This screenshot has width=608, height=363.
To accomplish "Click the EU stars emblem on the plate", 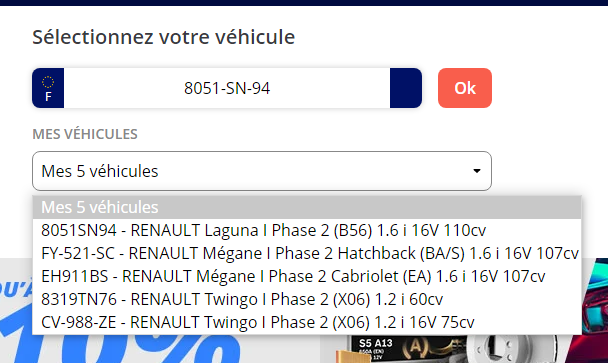I will [48, 82].
